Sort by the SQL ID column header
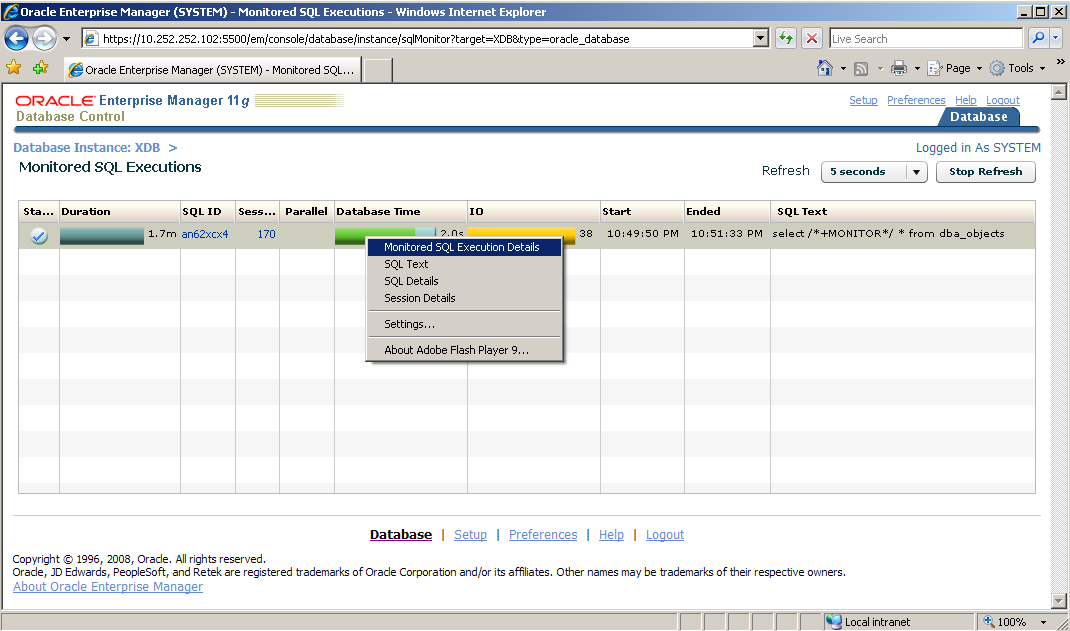The width and height of the screenshot is (1070, 631). coord(207,211)
